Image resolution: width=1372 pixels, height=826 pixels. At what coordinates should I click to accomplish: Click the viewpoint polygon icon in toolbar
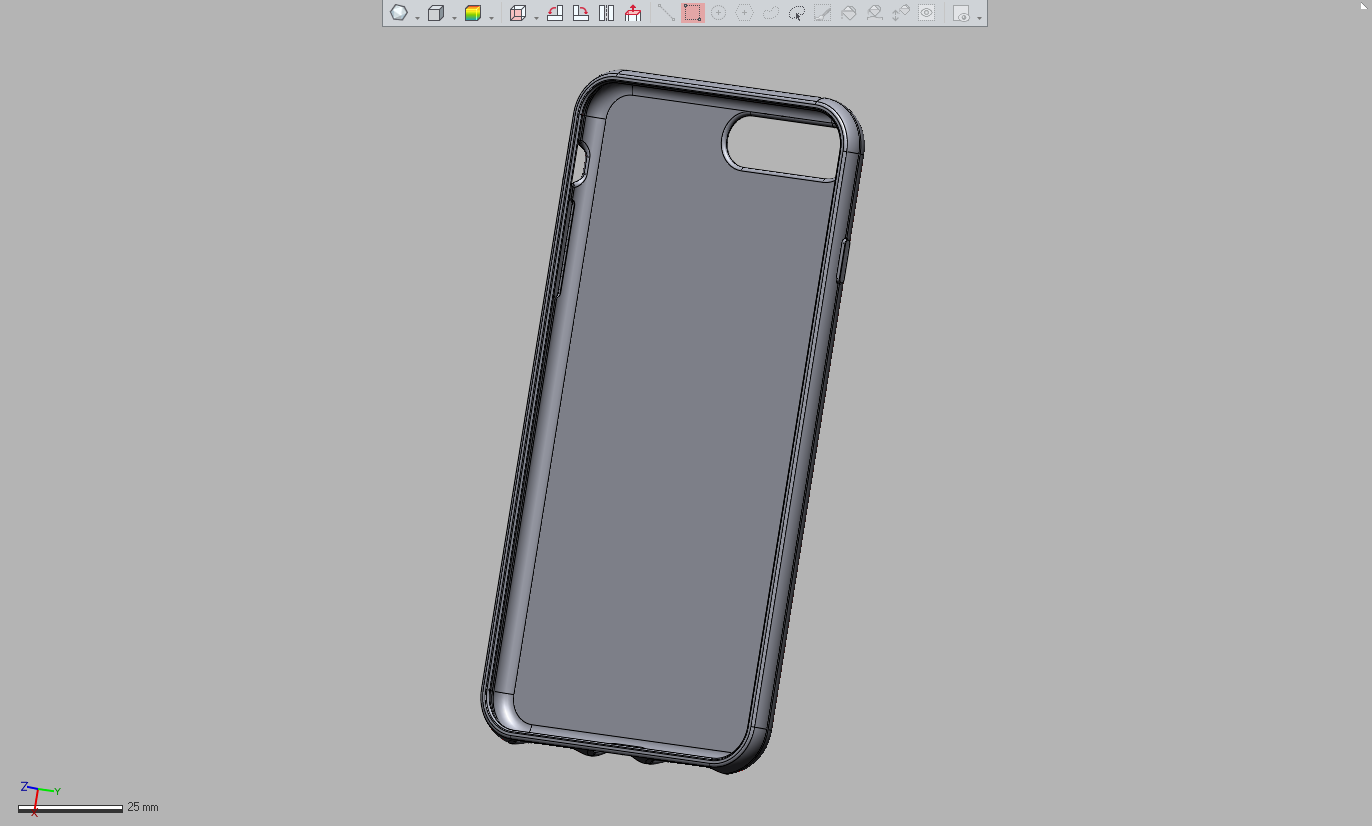pyautogui.click(x=399, y=13)
